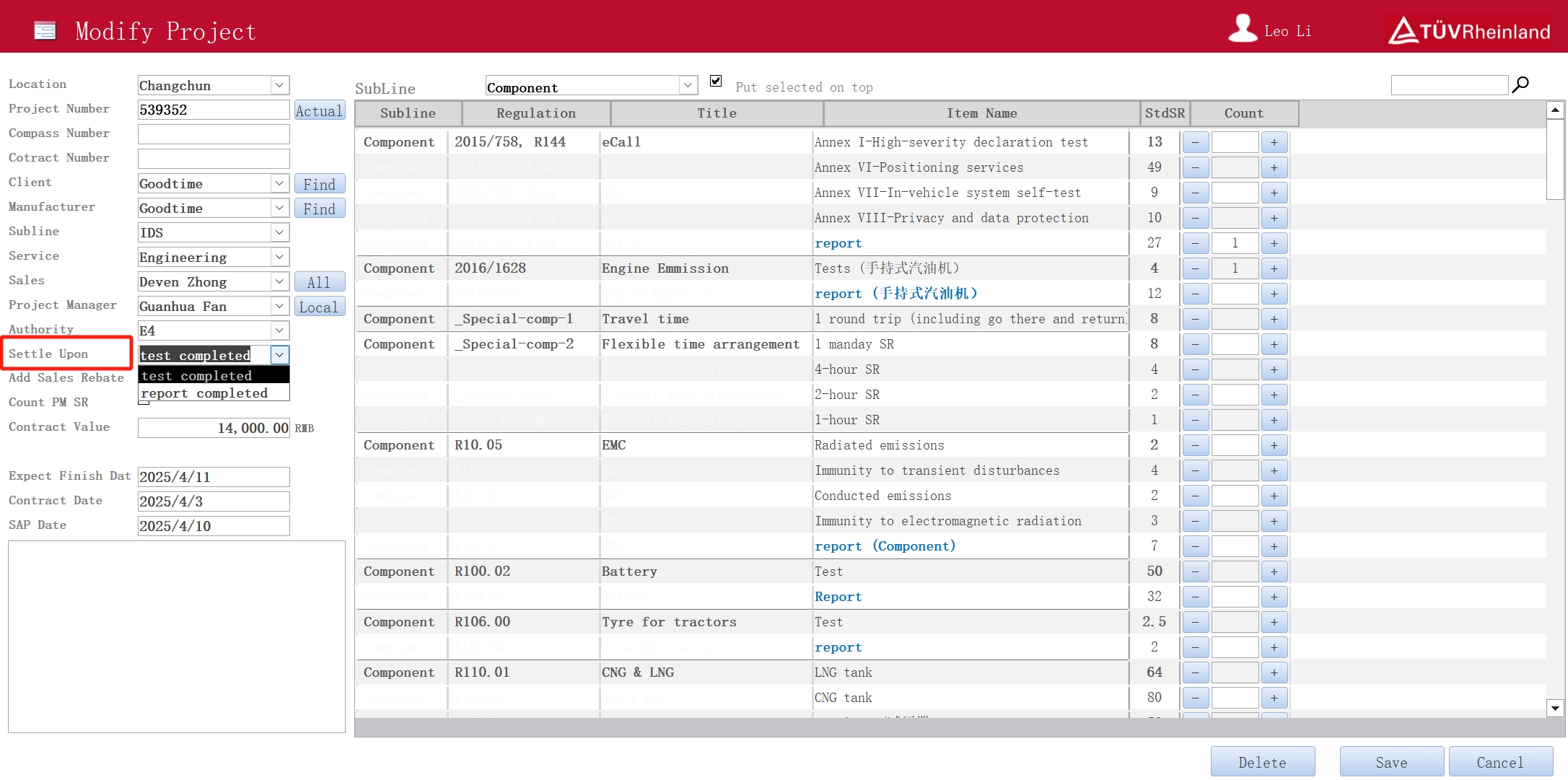Click Find button next to Client

click(x=319, y=184)
